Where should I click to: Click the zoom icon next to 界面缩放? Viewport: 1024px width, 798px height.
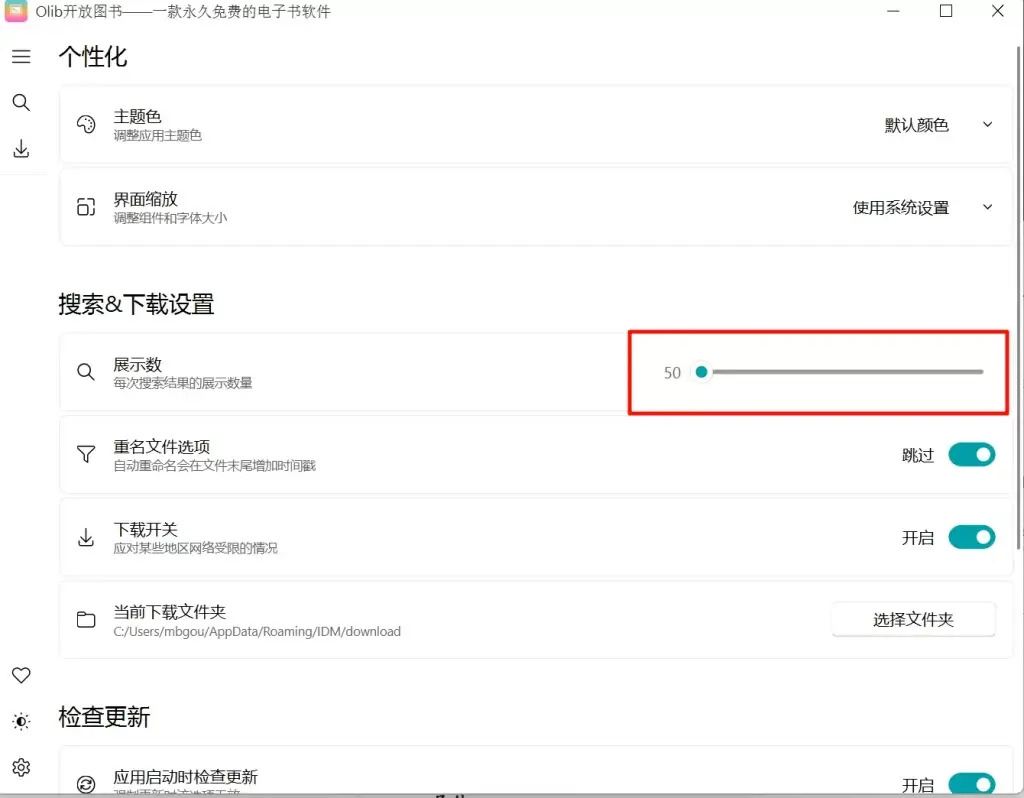(87, 207)
